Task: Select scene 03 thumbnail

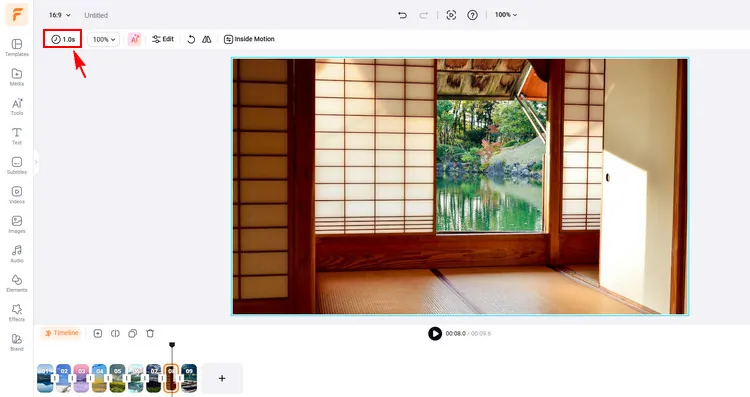Action: 81,378
